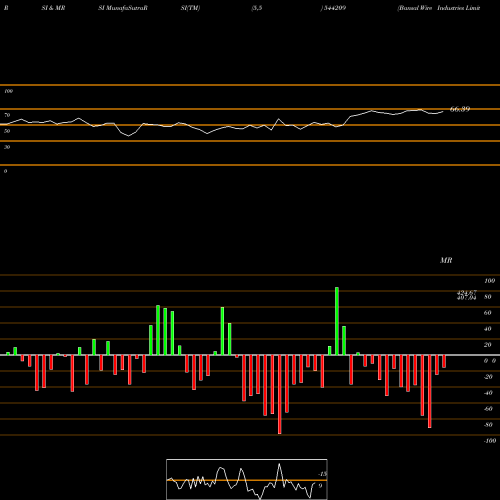Click the MR axis label '-80'
This screenshot has height=500, width=500.
[x=488, y=425]
